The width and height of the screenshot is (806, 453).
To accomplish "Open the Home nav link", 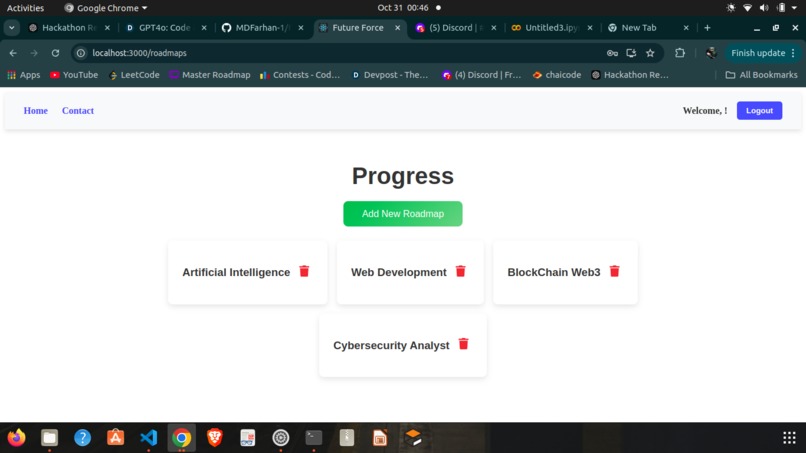I will point(35,111).
